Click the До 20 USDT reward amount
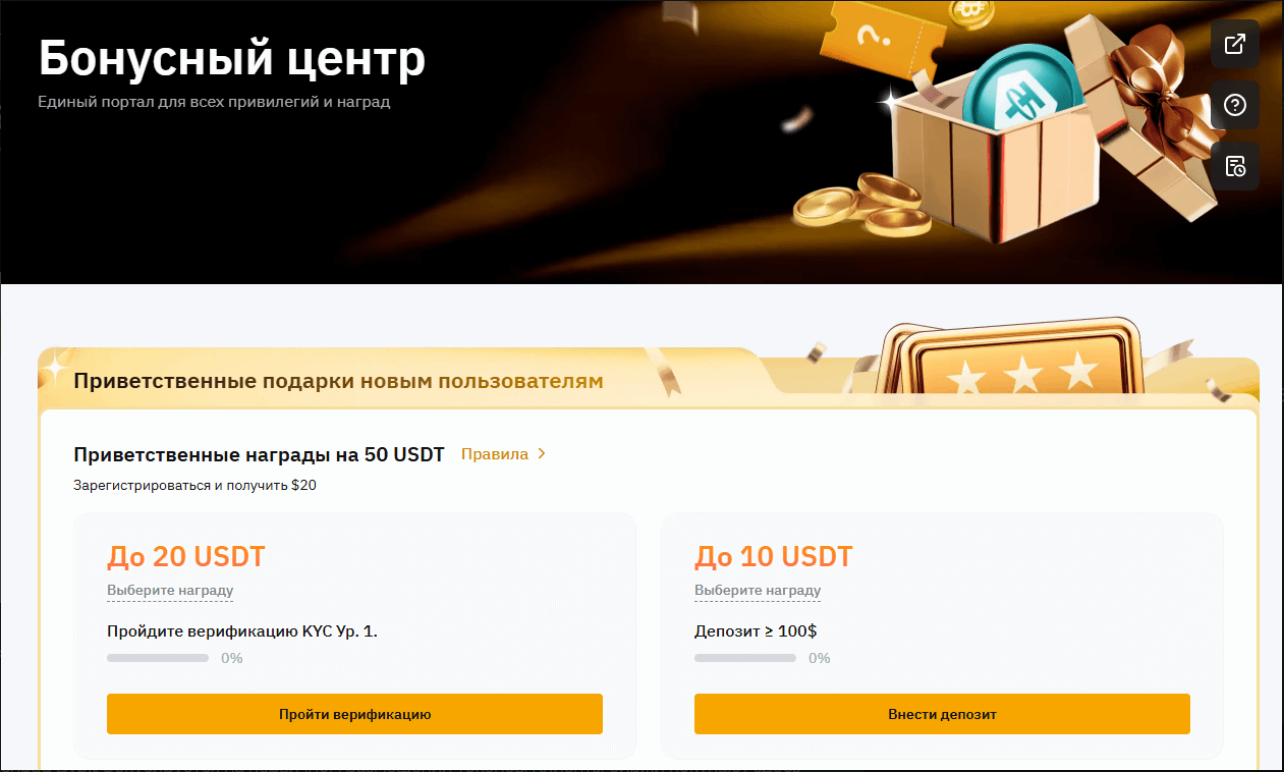 (x=186, y=556)
